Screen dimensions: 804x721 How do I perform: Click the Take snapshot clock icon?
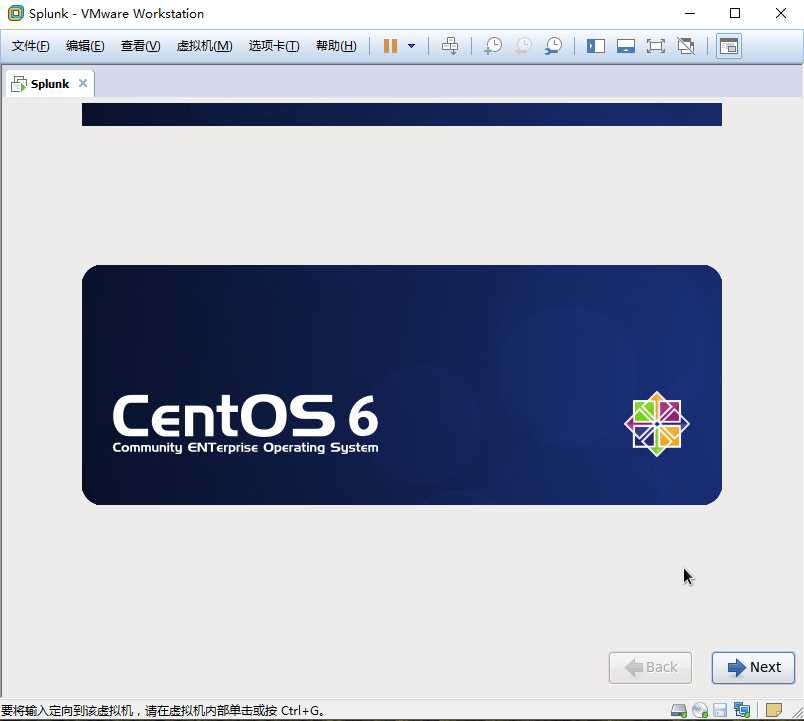tap(493, 46)
